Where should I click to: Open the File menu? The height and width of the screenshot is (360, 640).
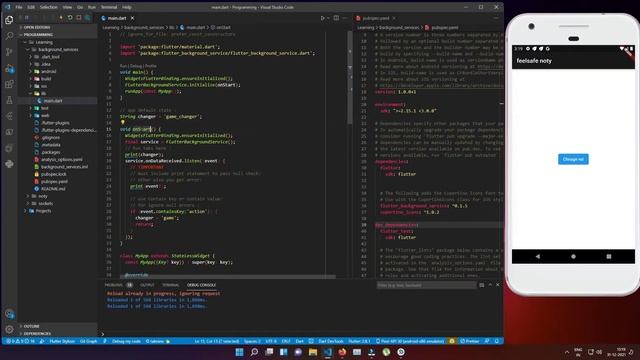(x=19, y=7)
